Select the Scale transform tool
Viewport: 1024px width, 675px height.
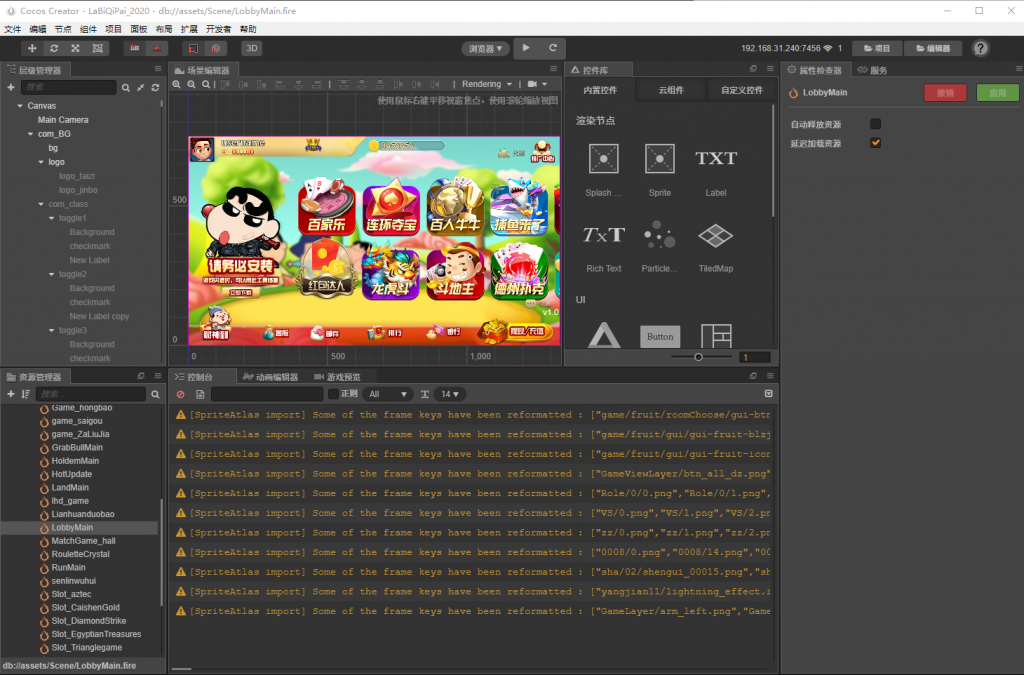point(76,48)
